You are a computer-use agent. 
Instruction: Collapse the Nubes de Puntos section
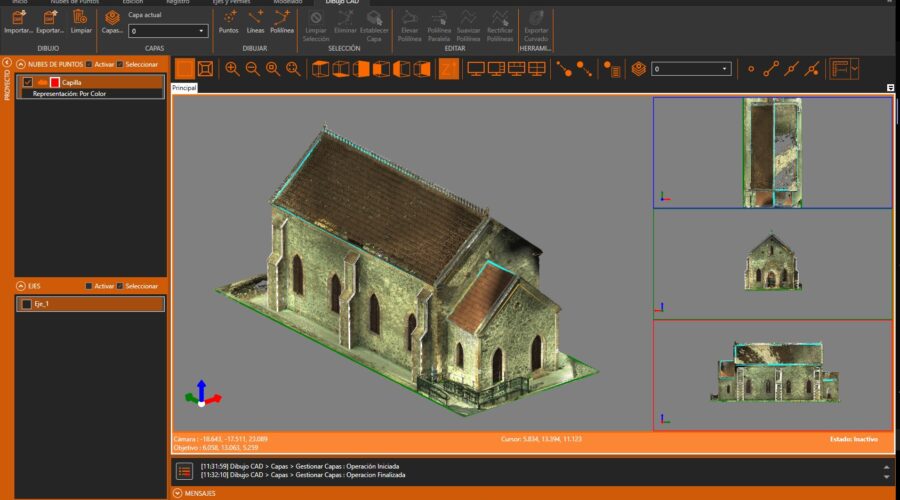point(21,64)
